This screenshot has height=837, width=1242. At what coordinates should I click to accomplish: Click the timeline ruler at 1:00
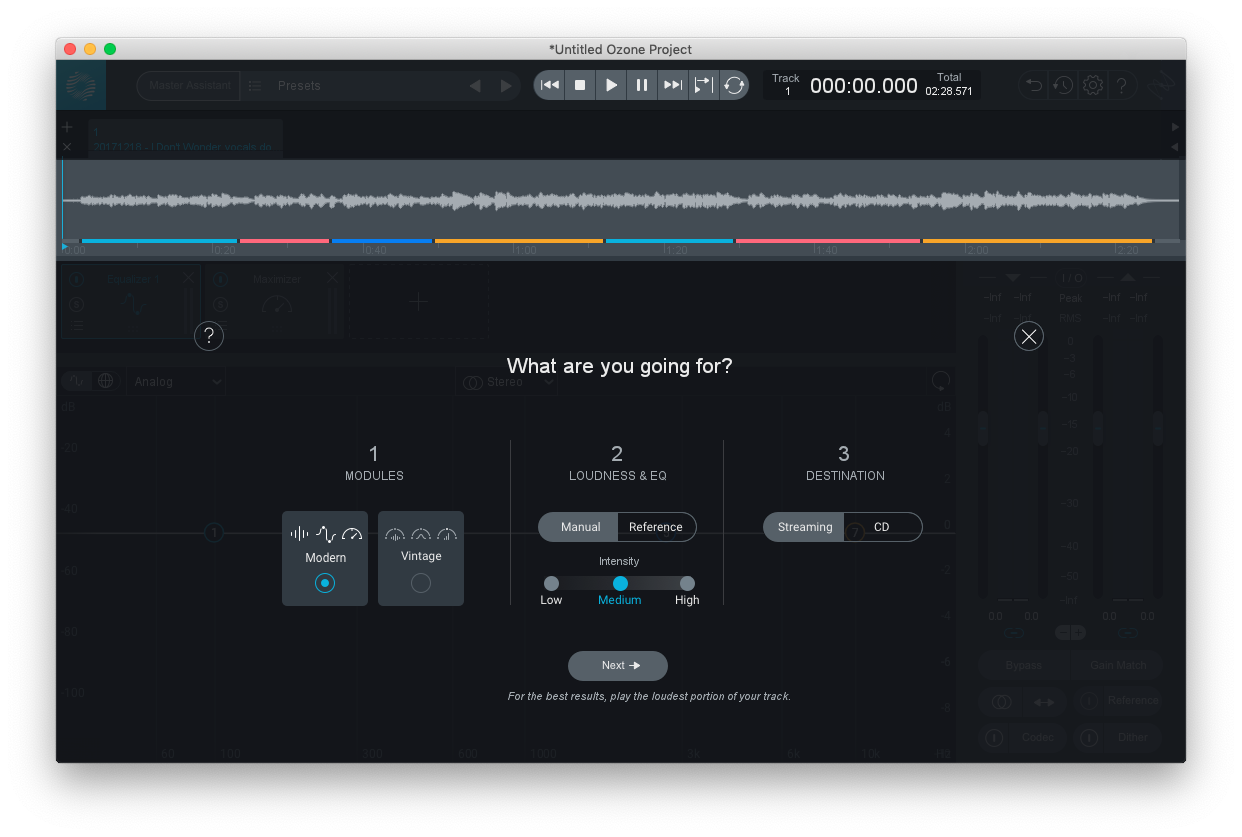point(523,250)
